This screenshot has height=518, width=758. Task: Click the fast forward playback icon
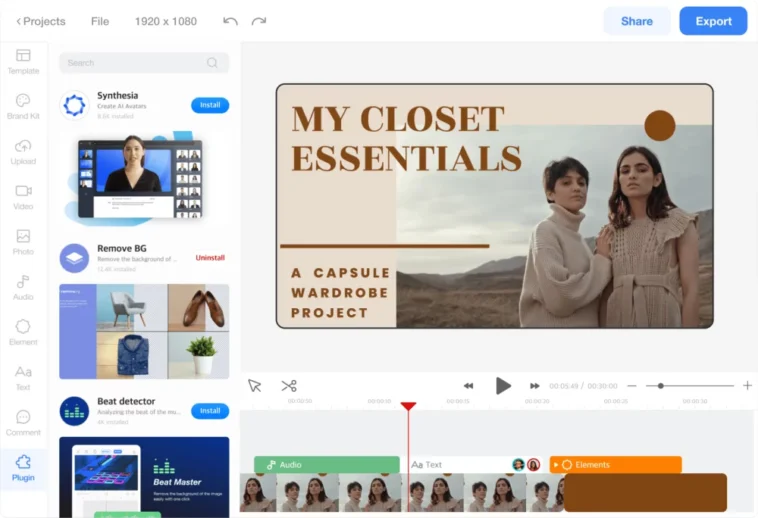pyautogui.click(x=535, y=386)
